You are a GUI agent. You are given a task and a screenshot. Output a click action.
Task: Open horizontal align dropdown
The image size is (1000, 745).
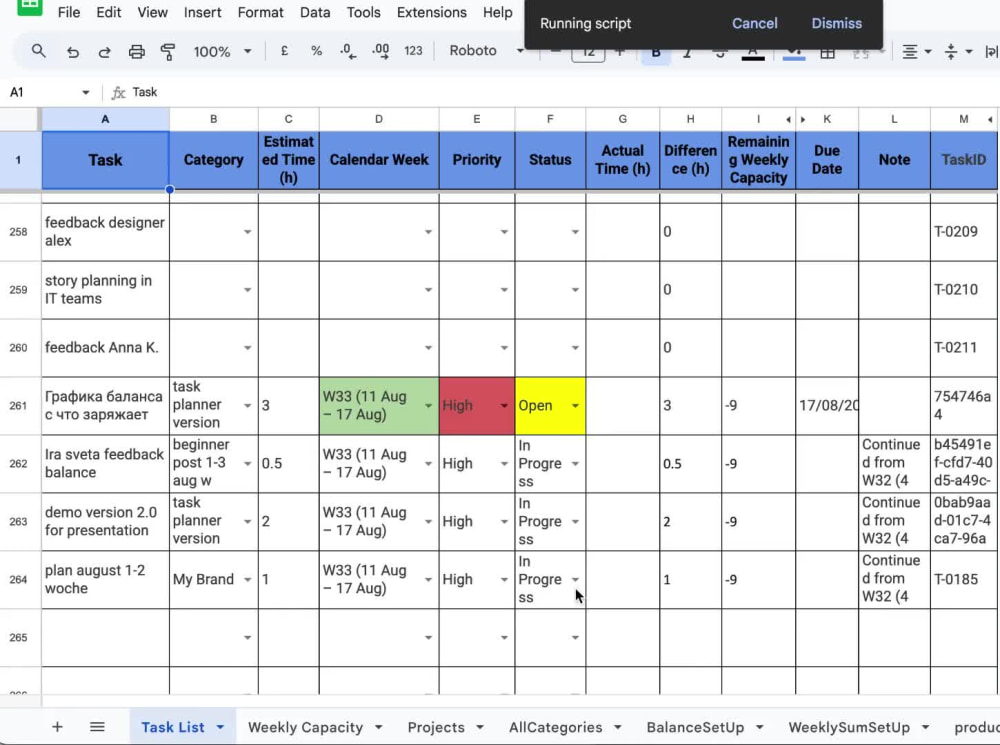(916, 52)
